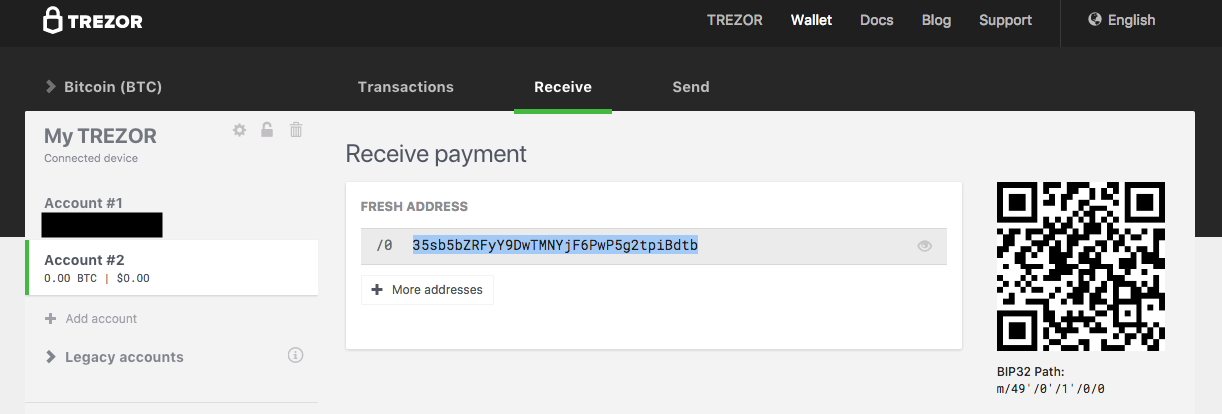
Task: Click the plus icon on More addresses
Action: [x=377, y=290]
